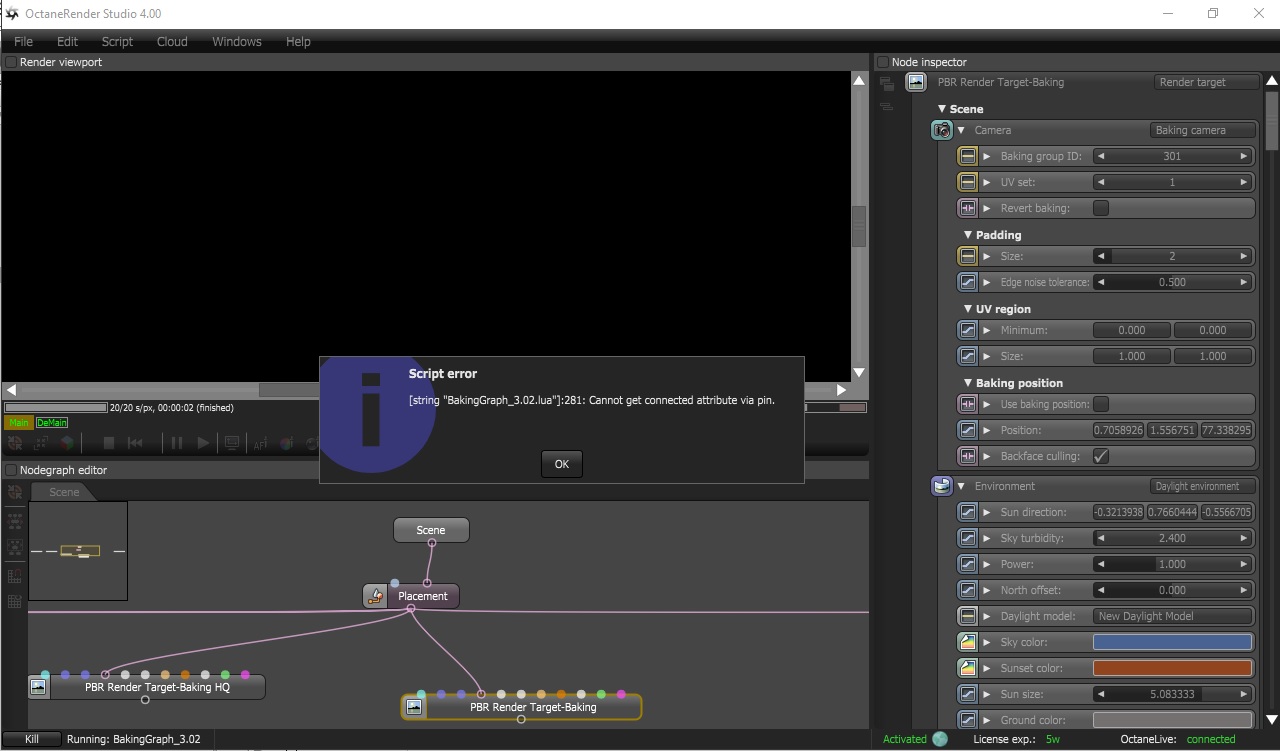Click the Activated status globe icon

click(x=940, y=740)
